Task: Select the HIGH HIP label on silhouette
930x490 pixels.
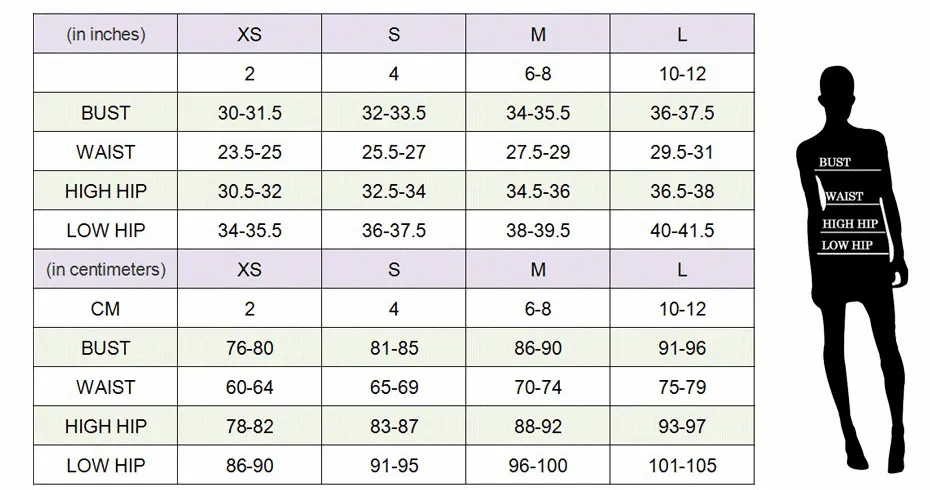Action: point(850,224)
